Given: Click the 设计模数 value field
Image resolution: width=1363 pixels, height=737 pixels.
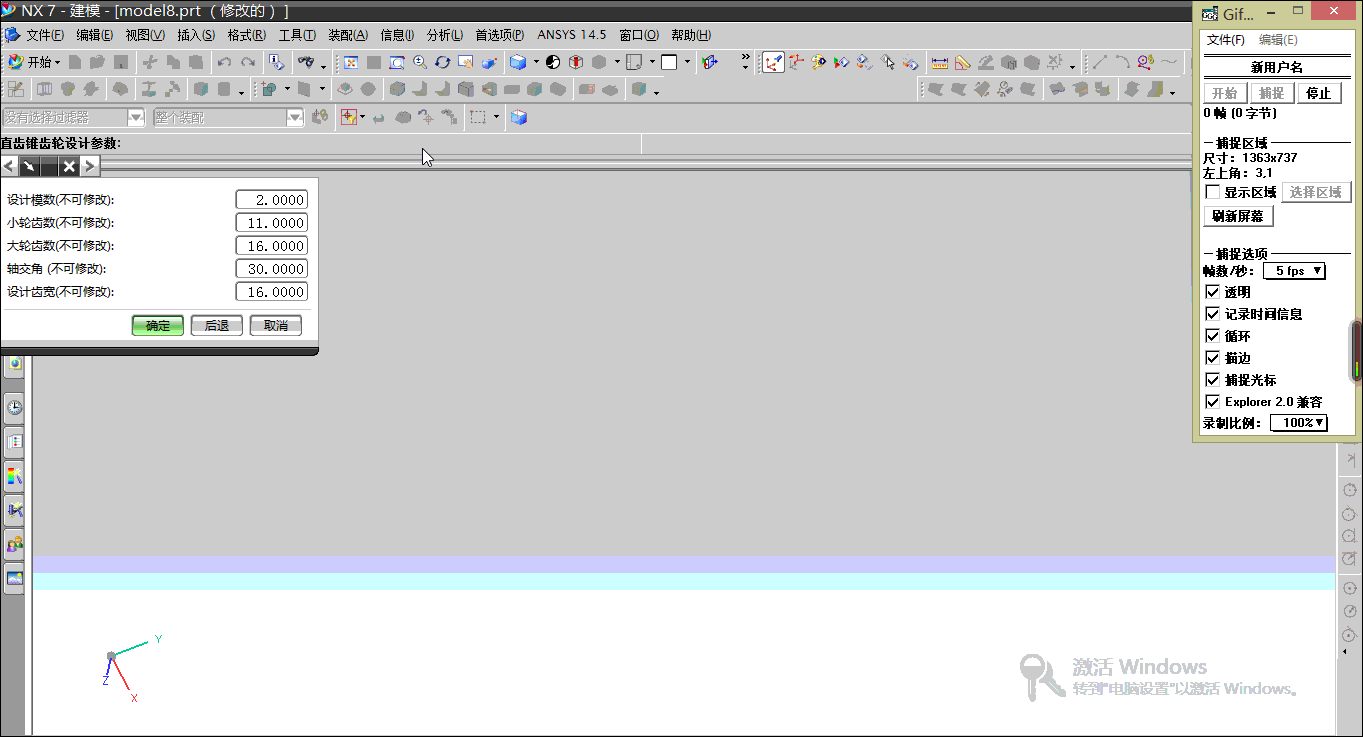Looking at the screenshot, I should coord(272,200).
